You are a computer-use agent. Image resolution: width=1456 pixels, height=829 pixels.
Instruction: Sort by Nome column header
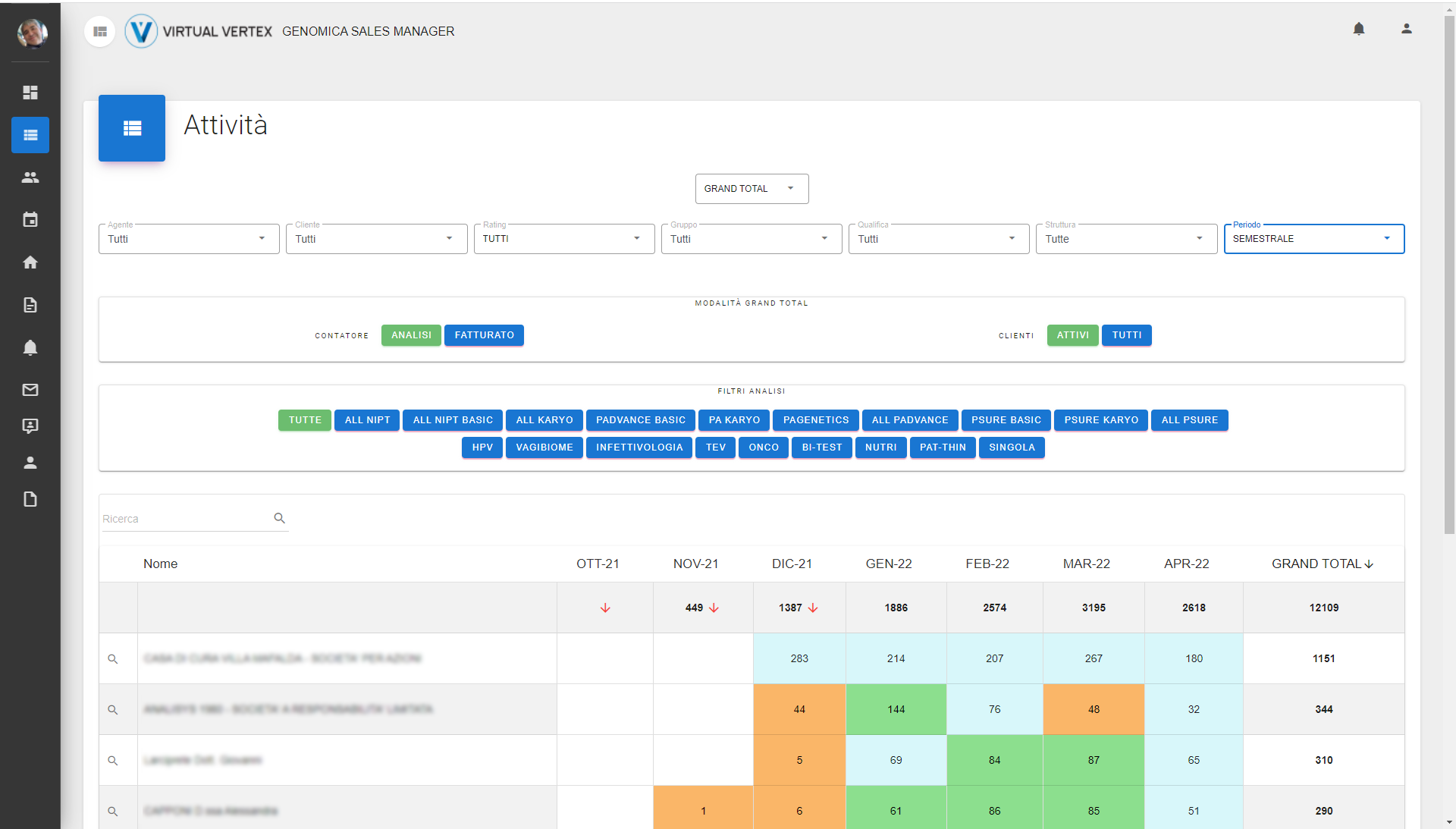(160, 564)
